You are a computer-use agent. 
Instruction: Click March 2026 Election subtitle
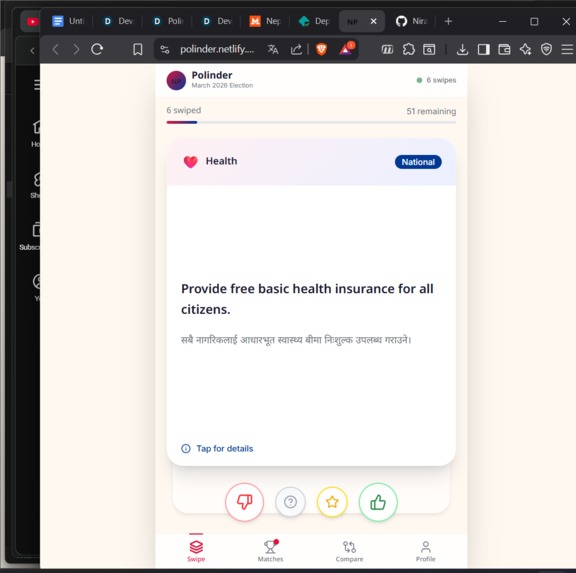click(222, 86)
